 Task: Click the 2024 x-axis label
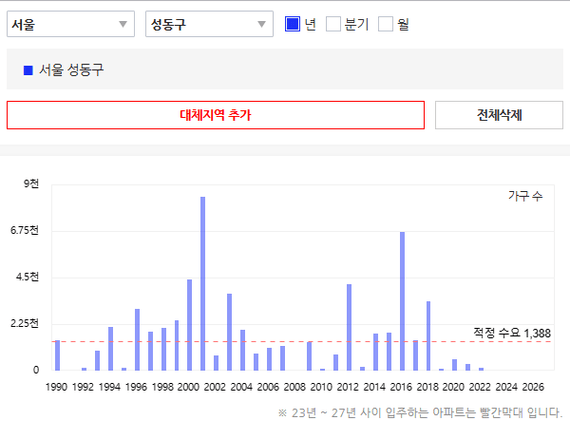tap(506, 387)
